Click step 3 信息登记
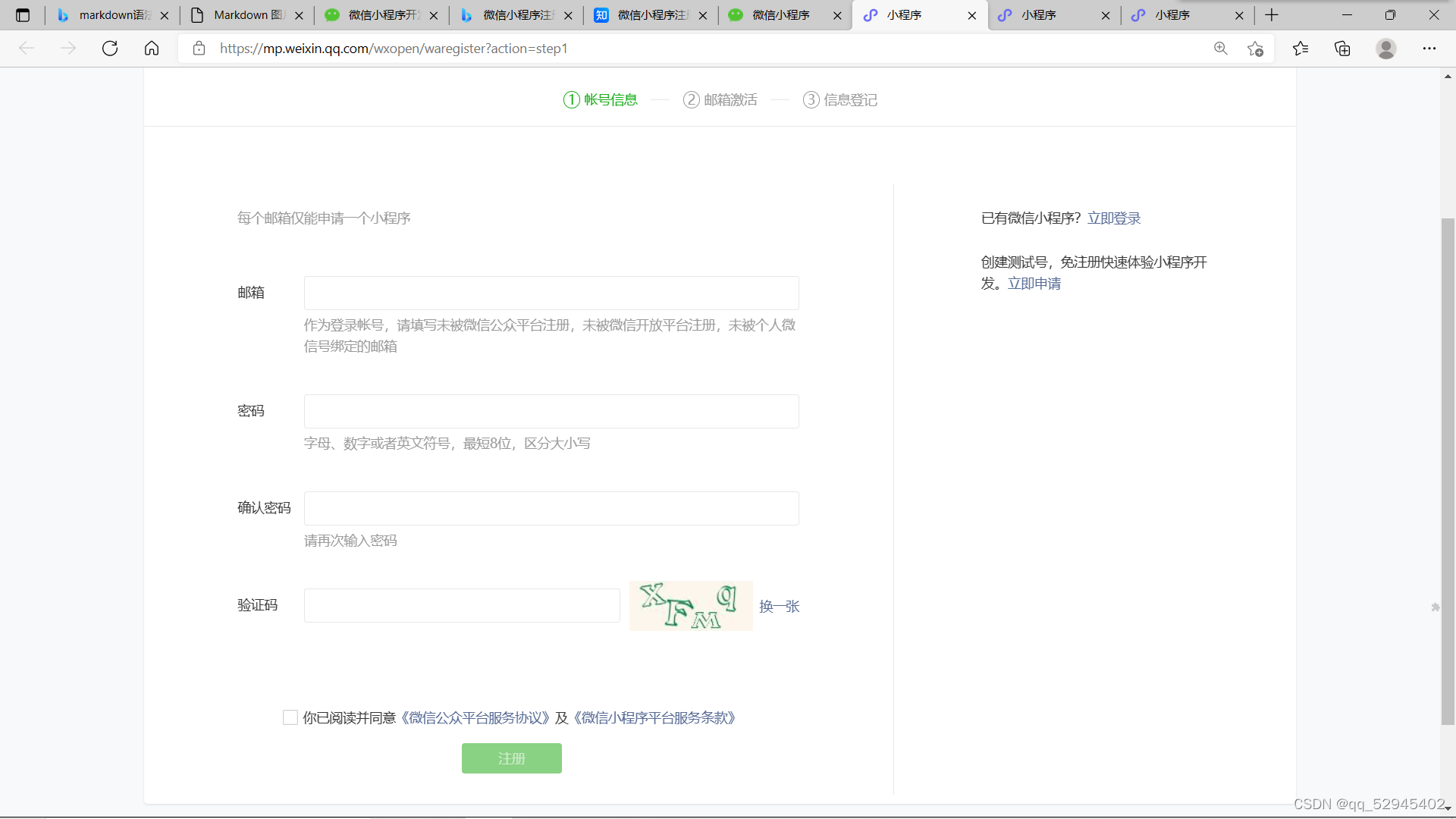 click(x=840, y=100)
